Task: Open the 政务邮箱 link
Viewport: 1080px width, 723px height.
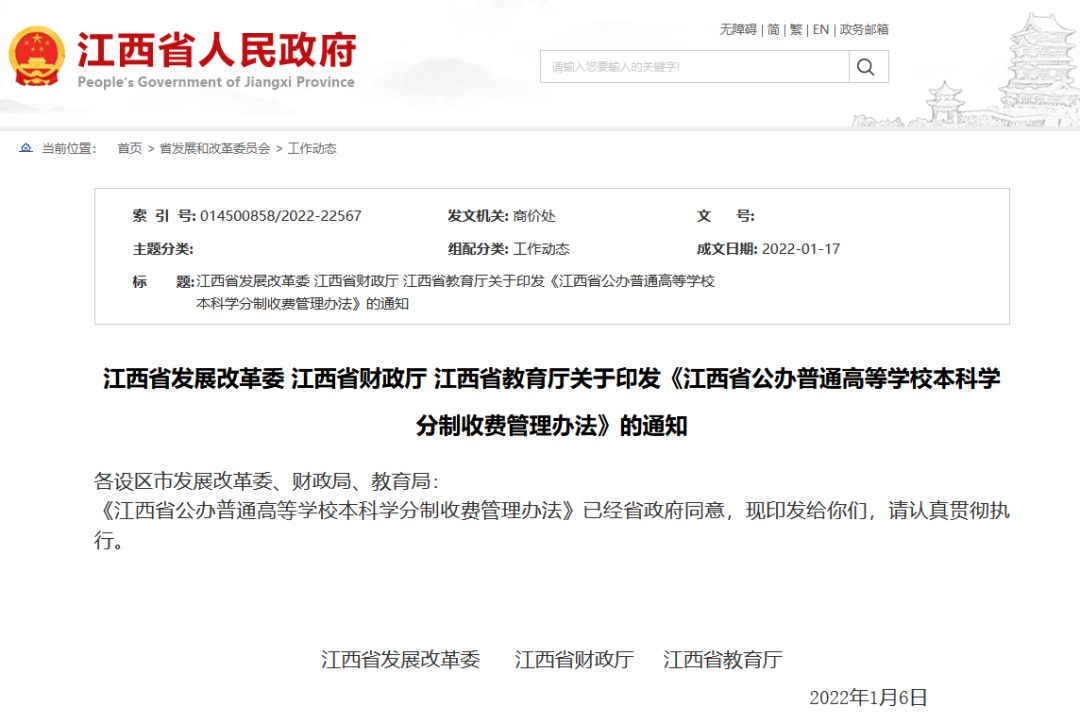Action: (x=864, y=30)
